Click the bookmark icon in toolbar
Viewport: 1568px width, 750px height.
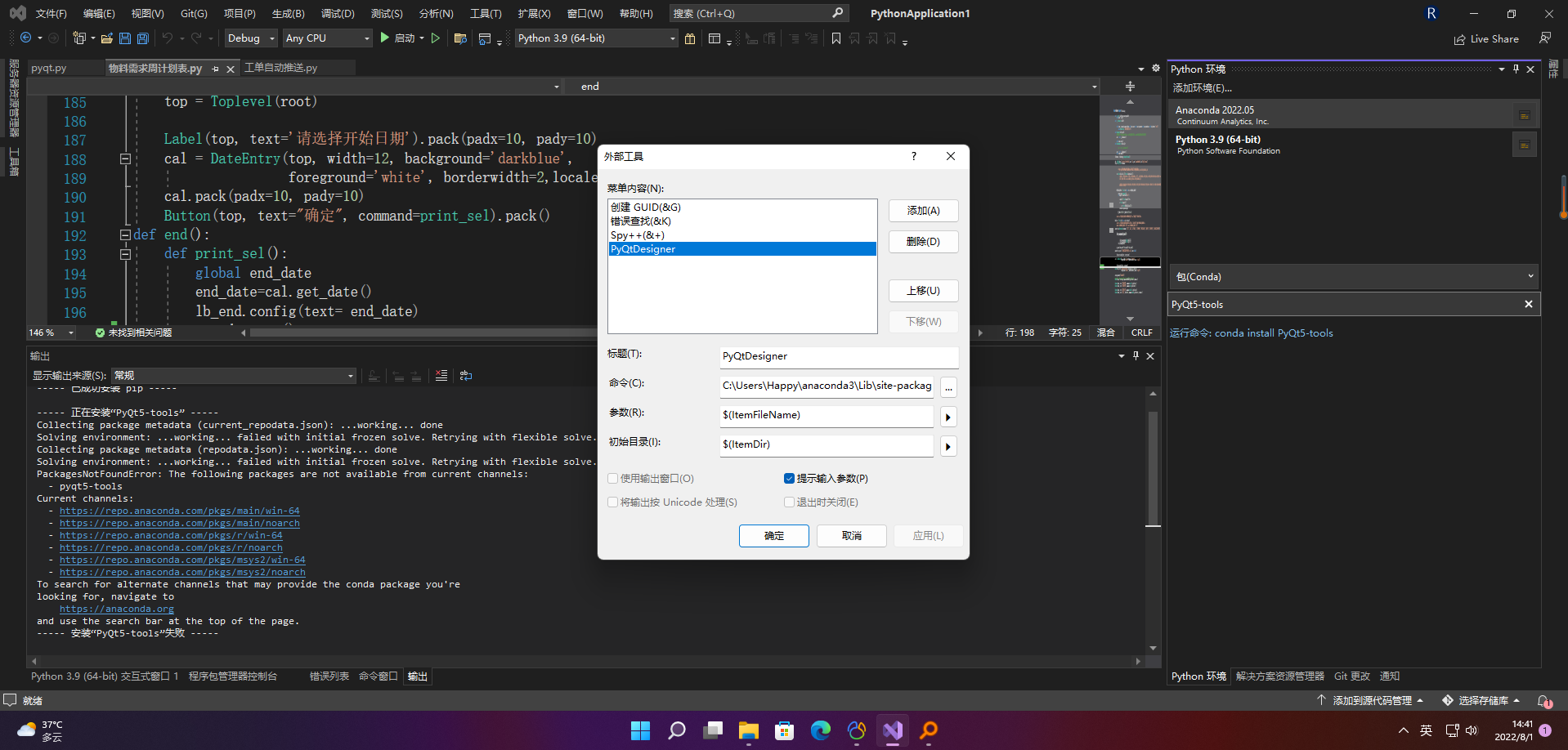tap(836, 38)
